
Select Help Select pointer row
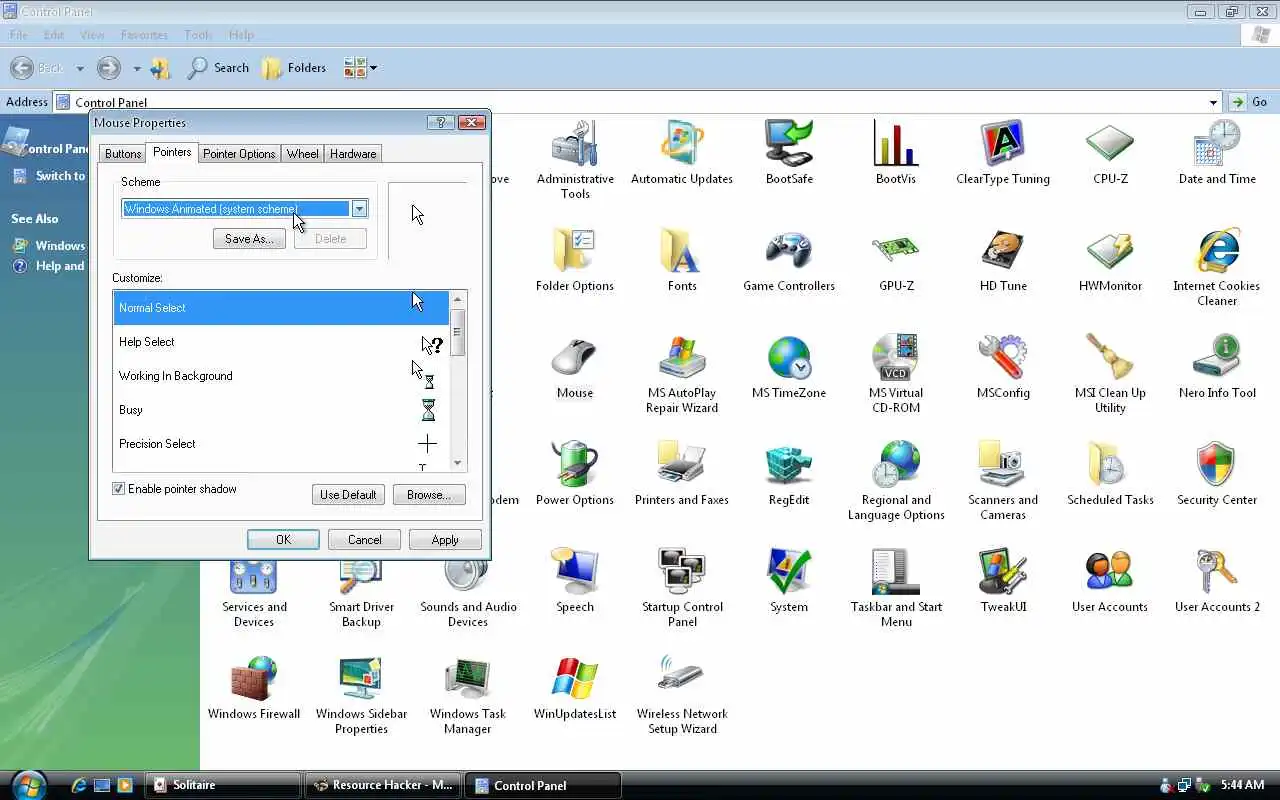tap(282, 342)
